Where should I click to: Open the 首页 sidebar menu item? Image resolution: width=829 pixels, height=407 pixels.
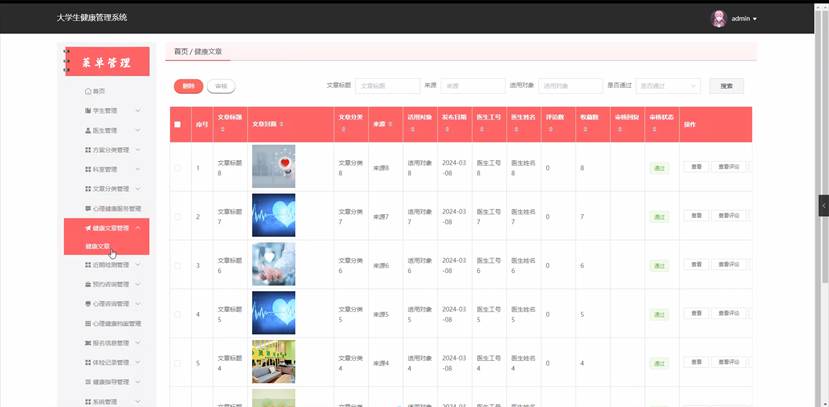click(106, 91)
